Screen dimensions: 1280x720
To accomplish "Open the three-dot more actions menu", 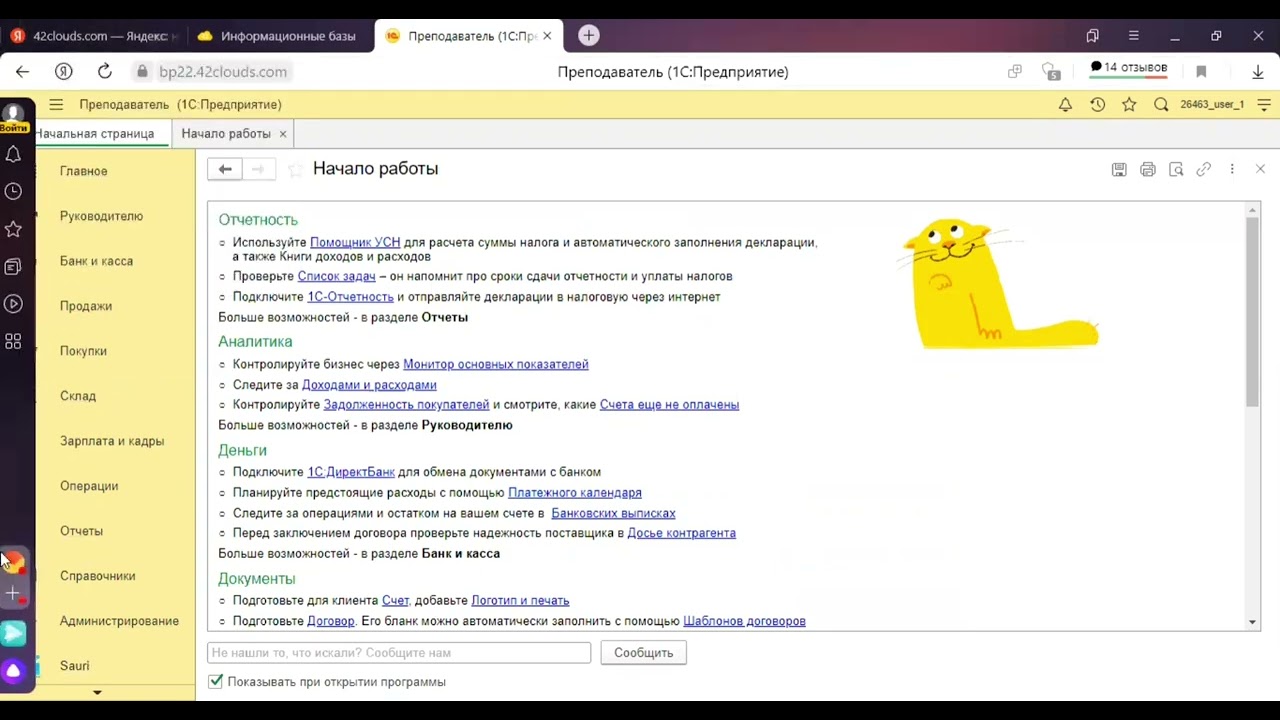I will pyautogui.click(x=1232, y=170).
